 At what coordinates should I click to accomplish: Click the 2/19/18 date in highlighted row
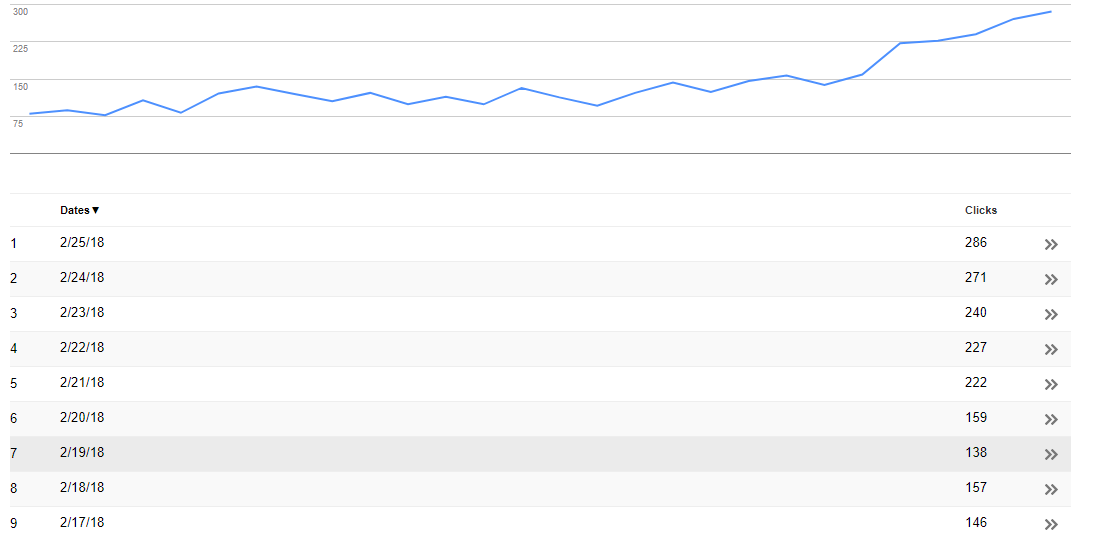tap(82, 453)
